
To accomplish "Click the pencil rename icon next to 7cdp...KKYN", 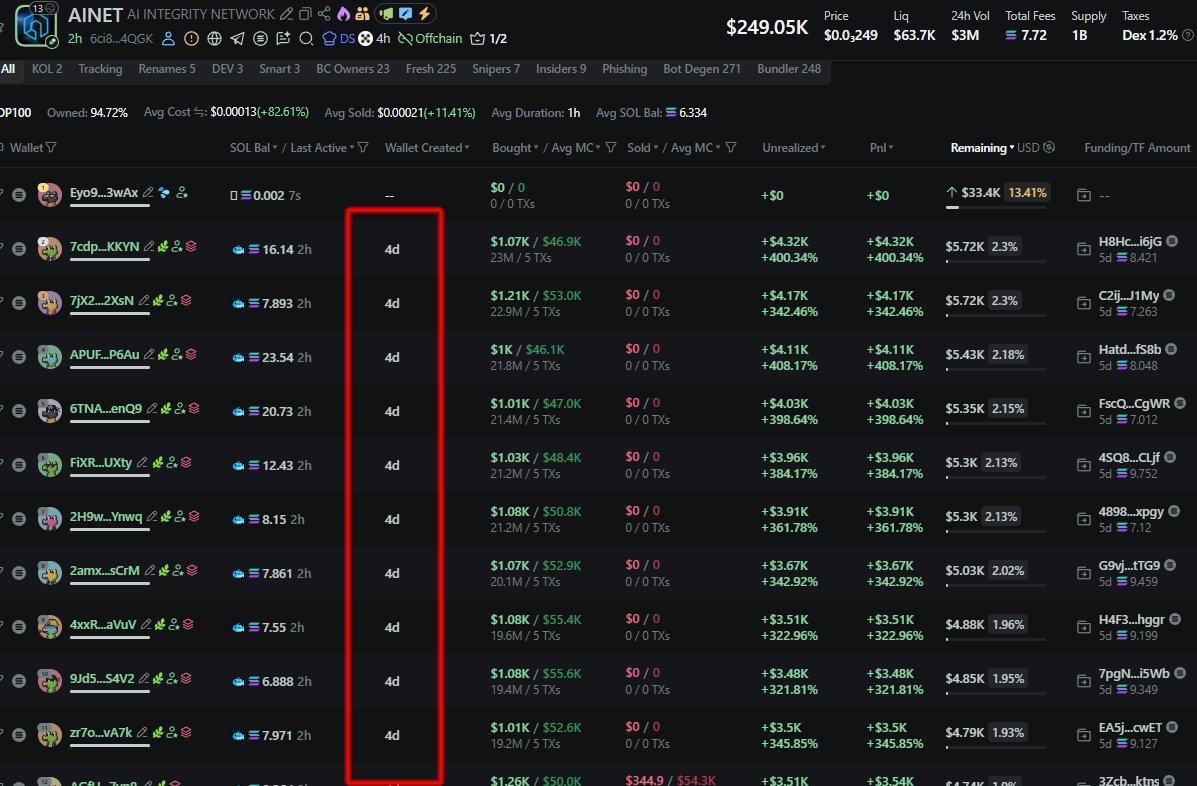I will [148, 247].
